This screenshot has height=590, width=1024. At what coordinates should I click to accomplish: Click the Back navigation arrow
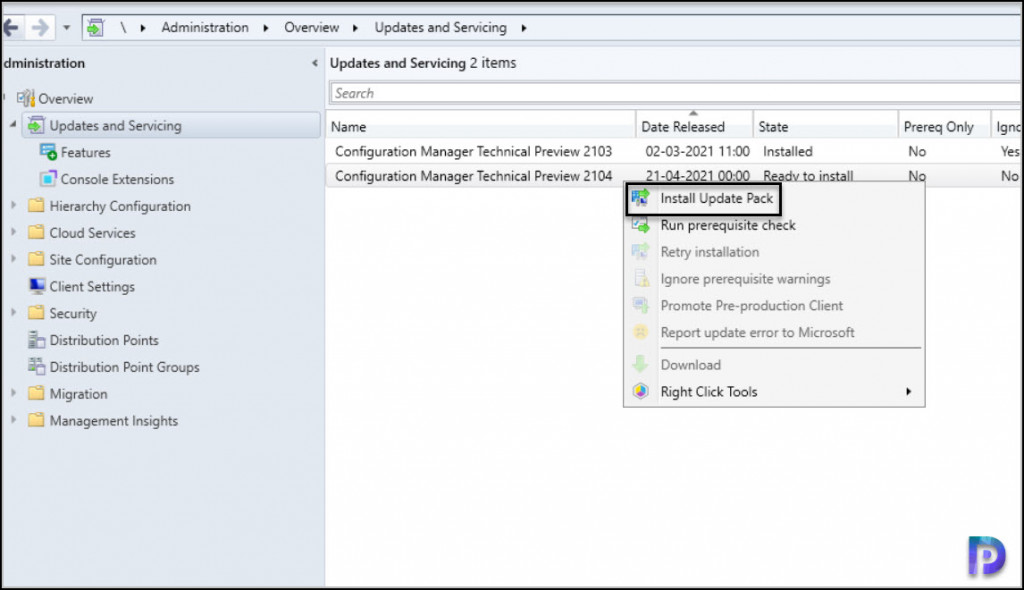pos(11,27)
